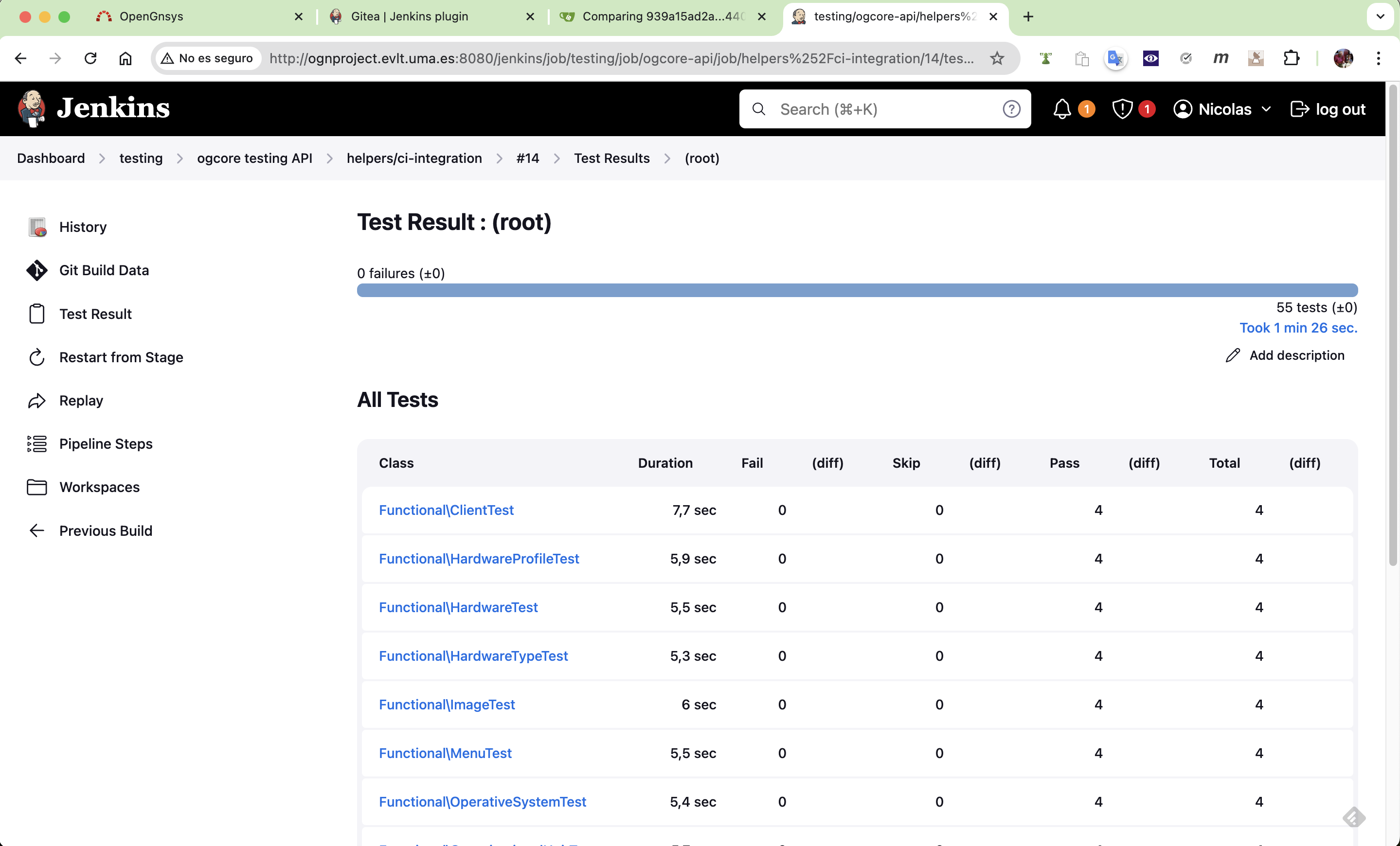Open the History sidebar icon
The width and height of the screenshot is (1400, 846).
[37, 227]
